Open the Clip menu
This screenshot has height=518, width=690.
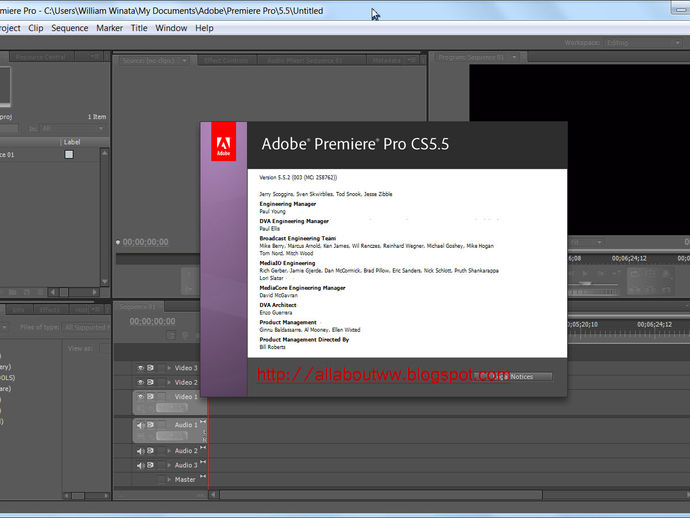36,28
